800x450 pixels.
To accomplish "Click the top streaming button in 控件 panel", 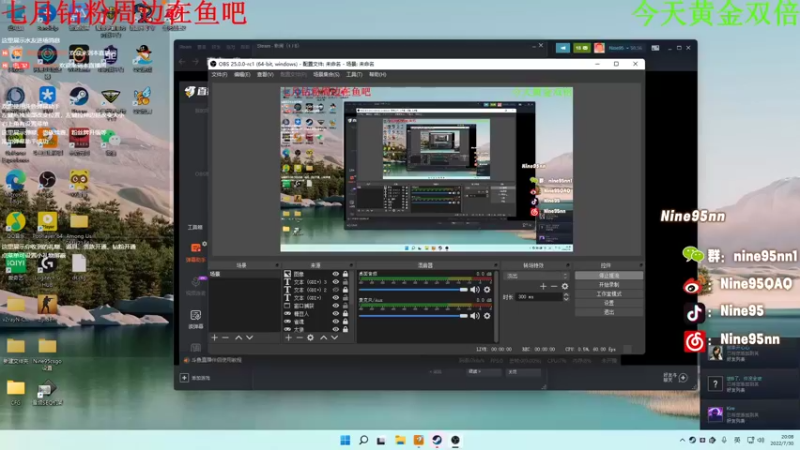I will coord(609,276).
